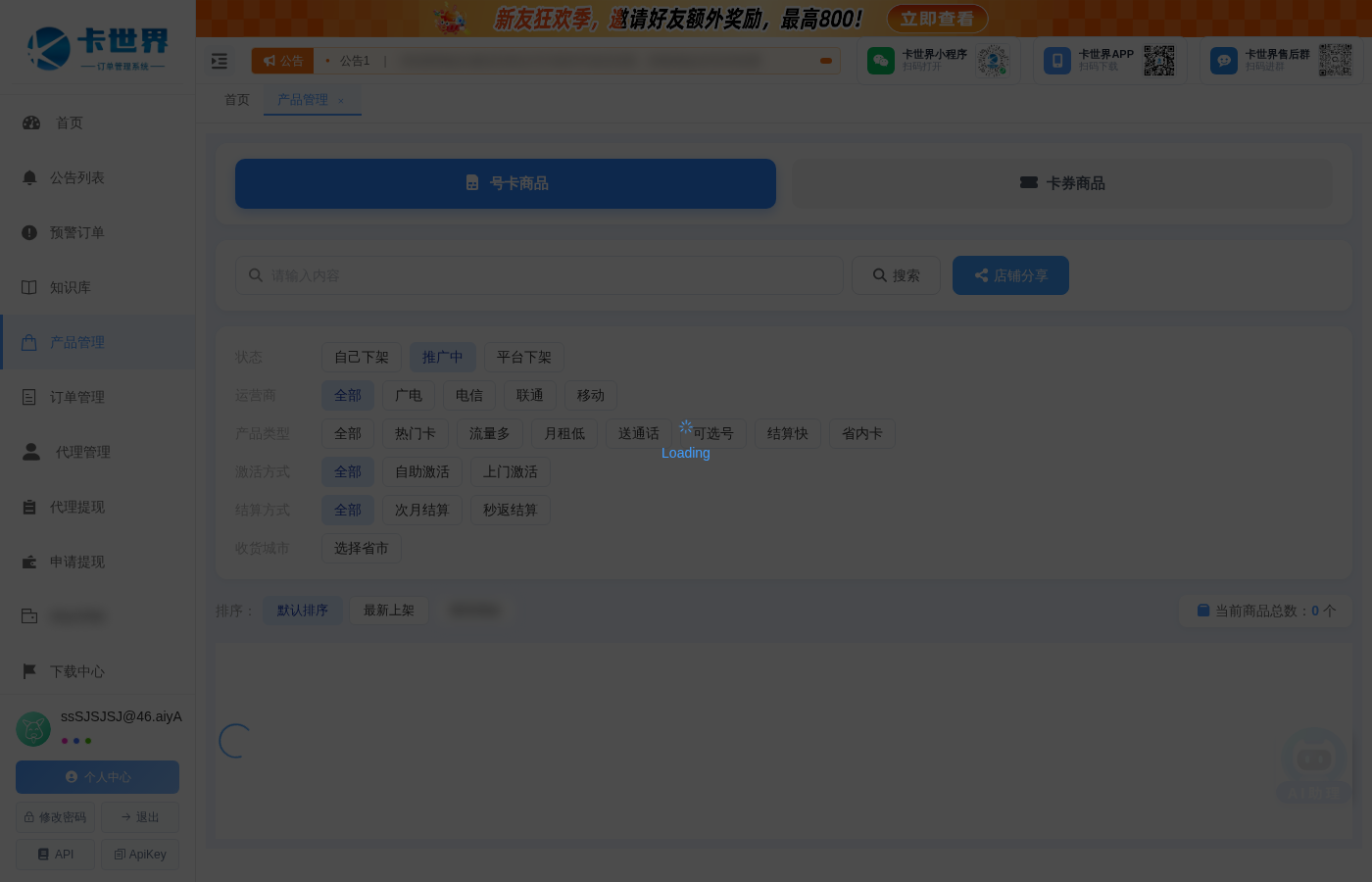1372x882 pixels.
Task: Open 代理管理 person icon in sidebar
Action: click(x=31, y=452)
